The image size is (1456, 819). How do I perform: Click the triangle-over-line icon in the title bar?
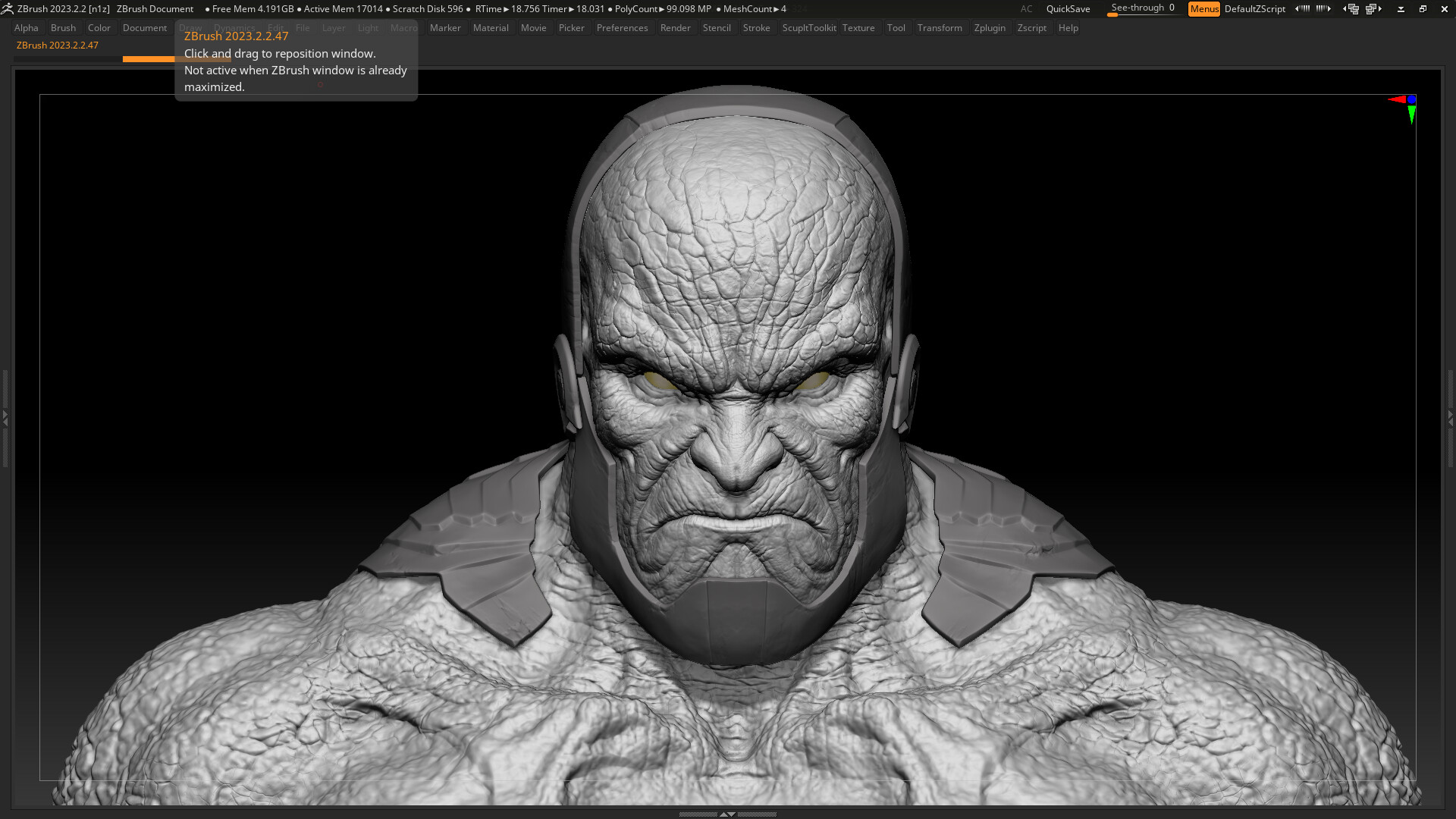[1399, 8]
